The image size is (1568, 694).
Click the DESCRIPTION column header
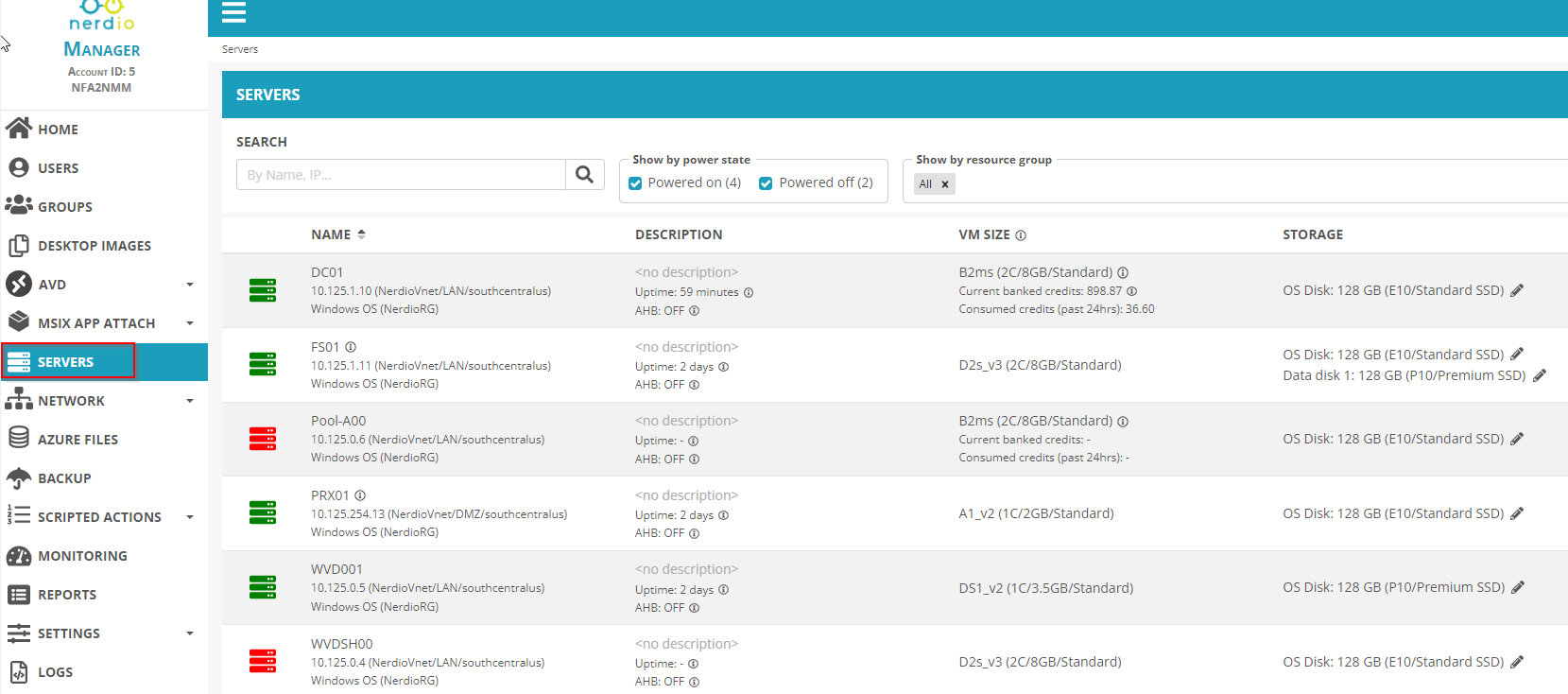coord(679,234)
